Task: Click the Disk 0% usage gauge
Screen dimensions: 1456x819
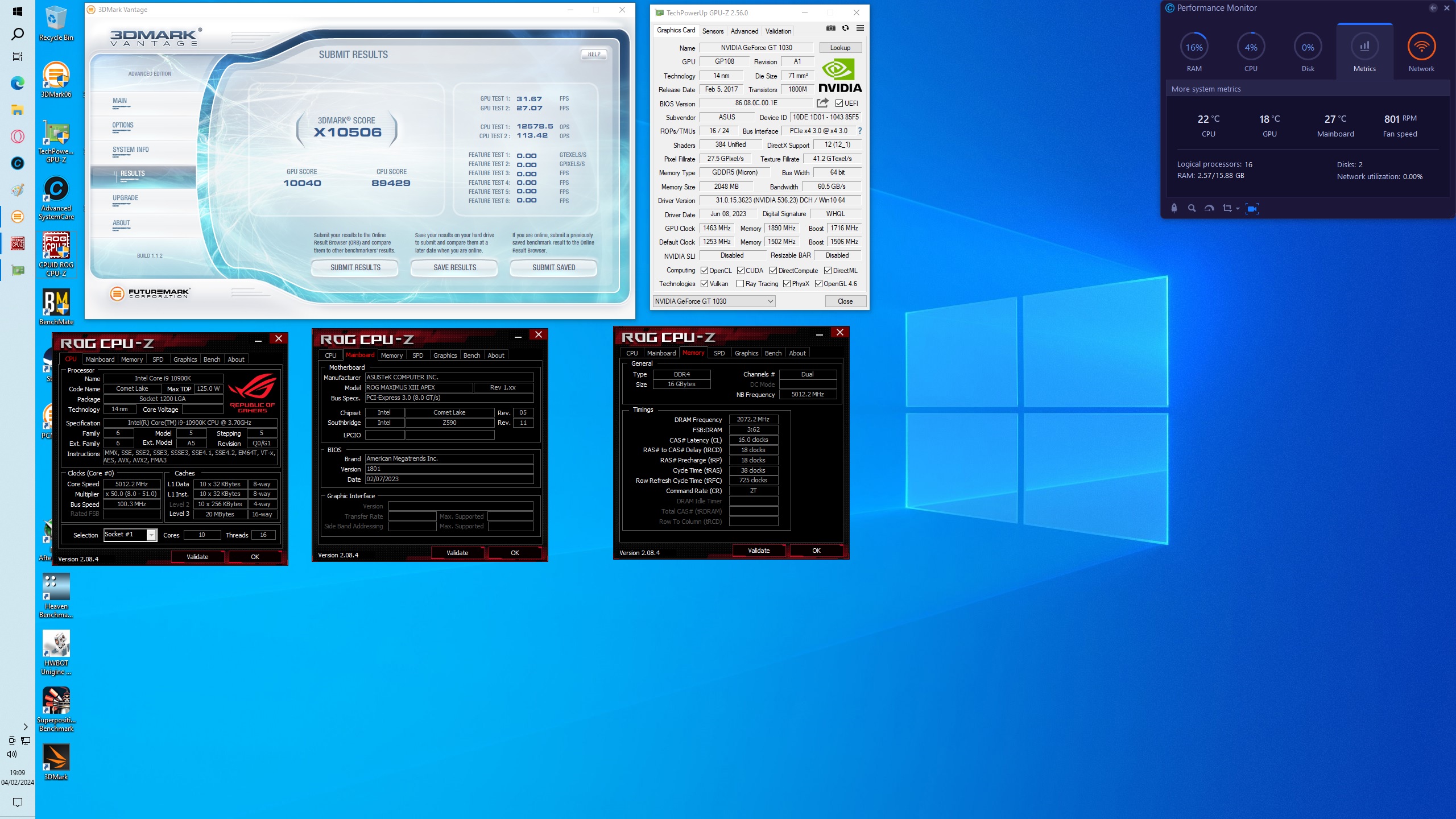Action: tap(1308, 47)
